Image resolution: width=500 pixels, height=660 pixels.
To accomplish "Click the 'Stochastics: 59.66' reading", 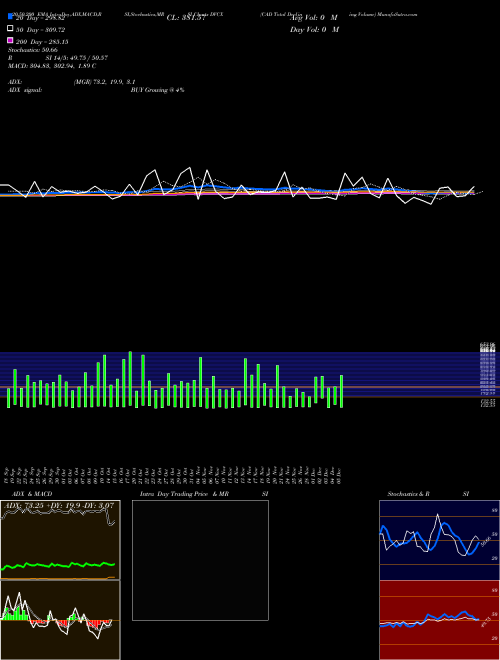I will (33, 50).
